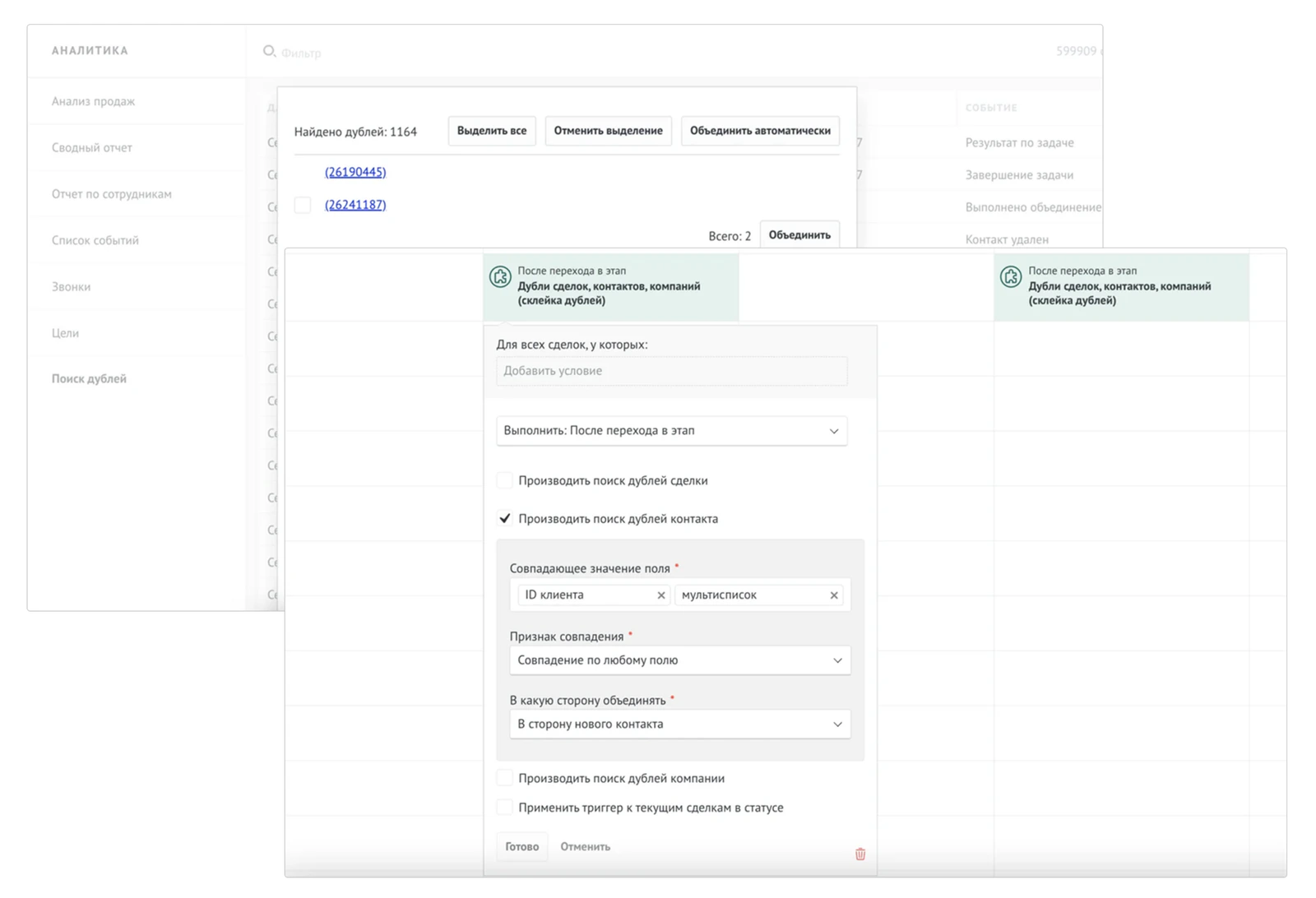Select Список событий in sidebar
Viewport: 1316px width, 898px height.
coord(95,240)
